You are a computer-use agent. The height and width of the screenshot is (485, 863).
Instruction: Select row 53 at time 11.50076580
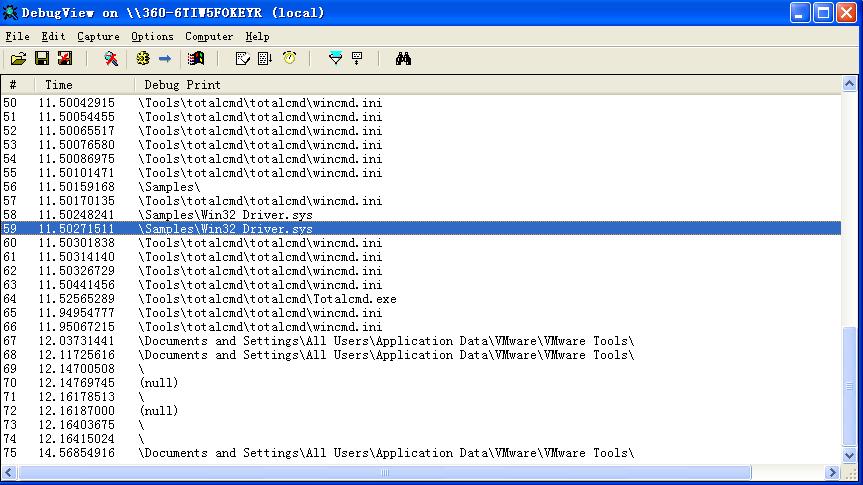420,145
